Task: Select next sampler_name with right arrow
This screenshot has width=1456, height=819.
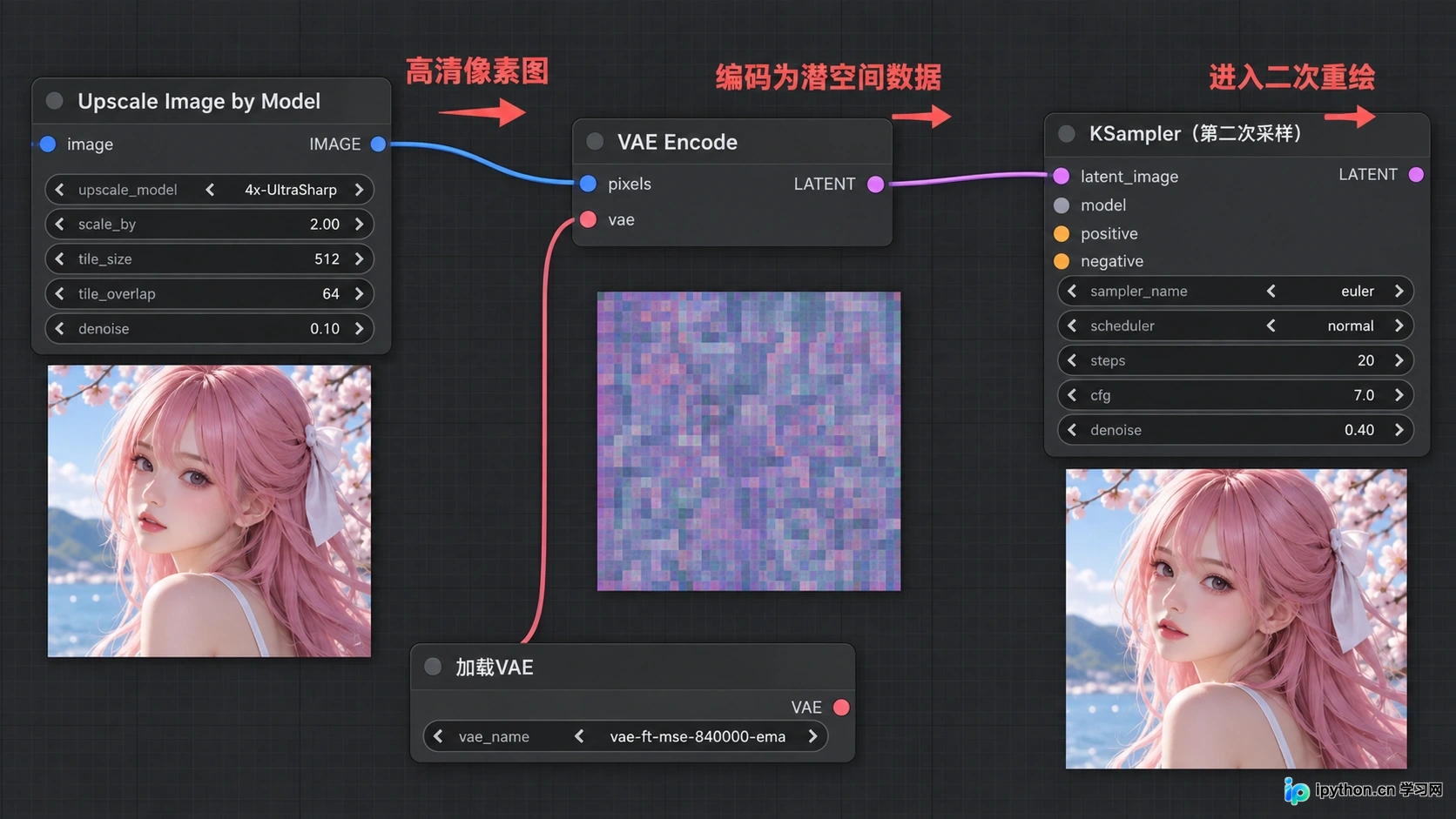Action: [x=1399, y=291]
